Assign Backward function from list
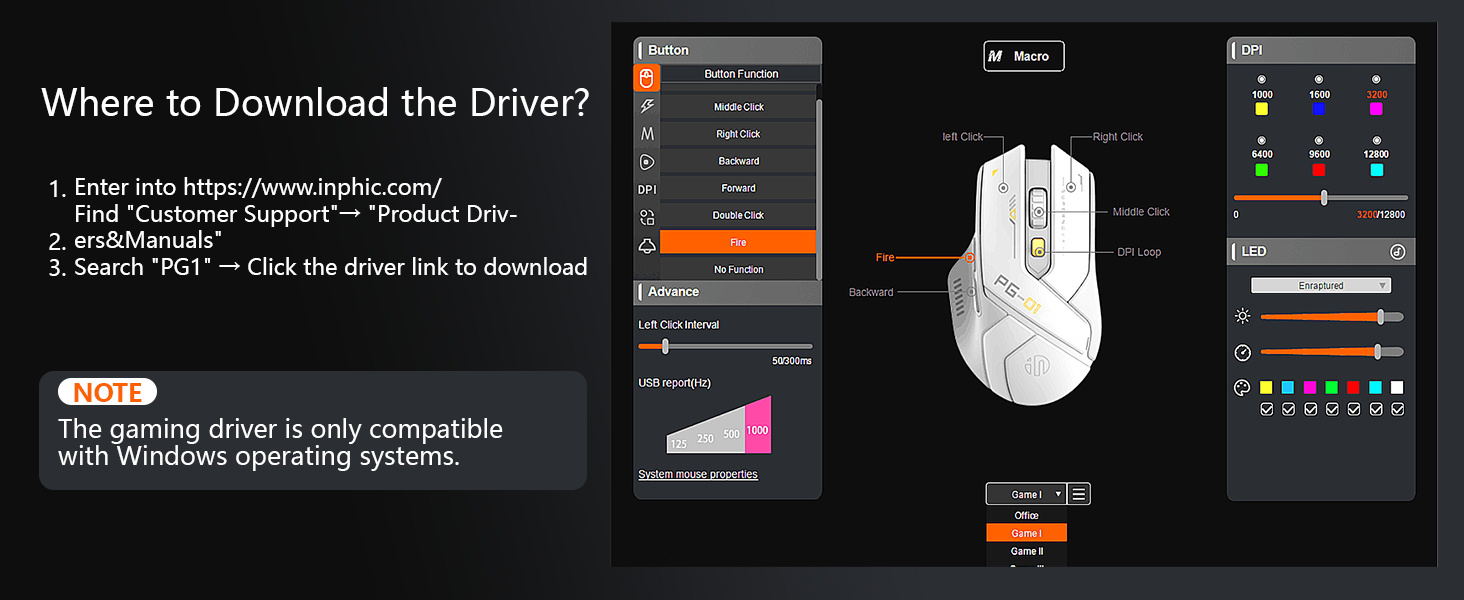The height and width of the screenshot is (600, 1464). click(x=738, y=161)
